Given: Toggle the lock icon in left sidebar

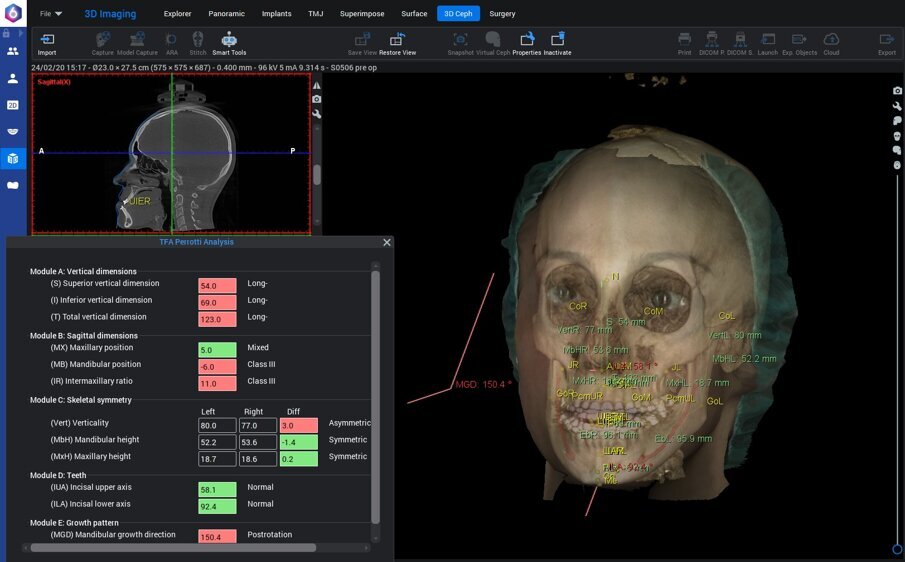Looking at the screenshot, I should click(6, 33).
